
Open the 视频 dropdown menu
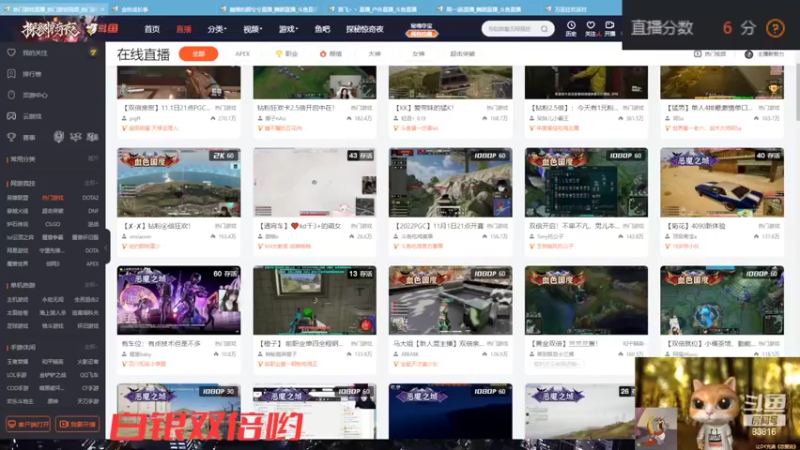click(x=253, y=29)
